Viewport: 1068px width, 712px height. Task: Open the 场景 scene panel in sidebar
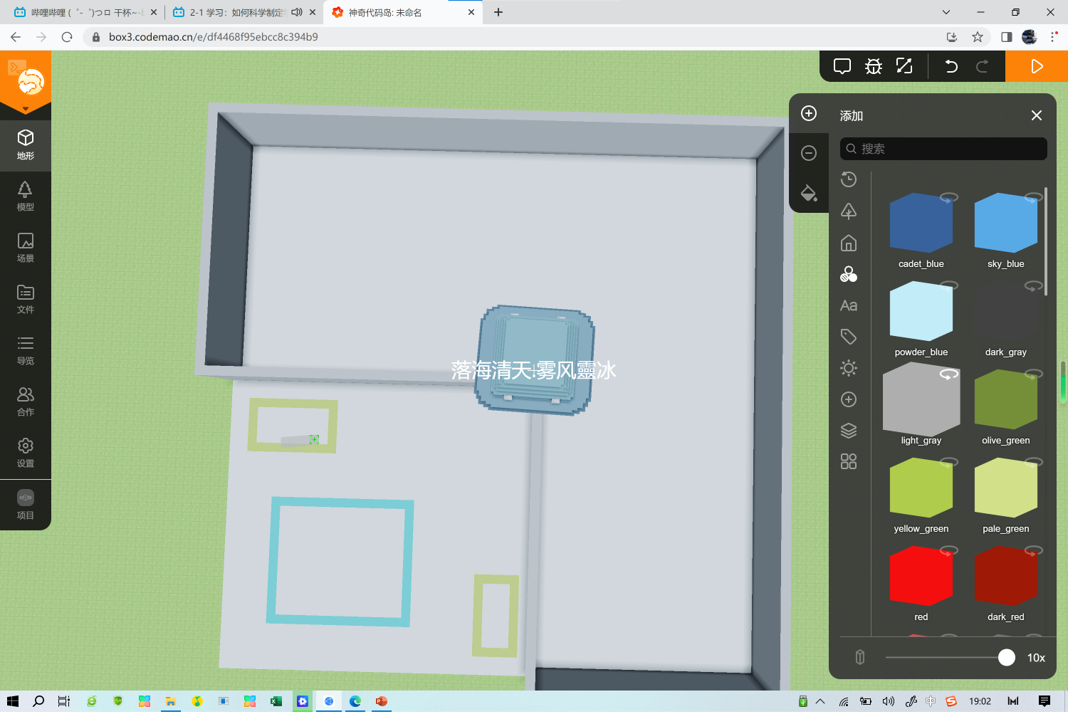[x=25, y=247]
